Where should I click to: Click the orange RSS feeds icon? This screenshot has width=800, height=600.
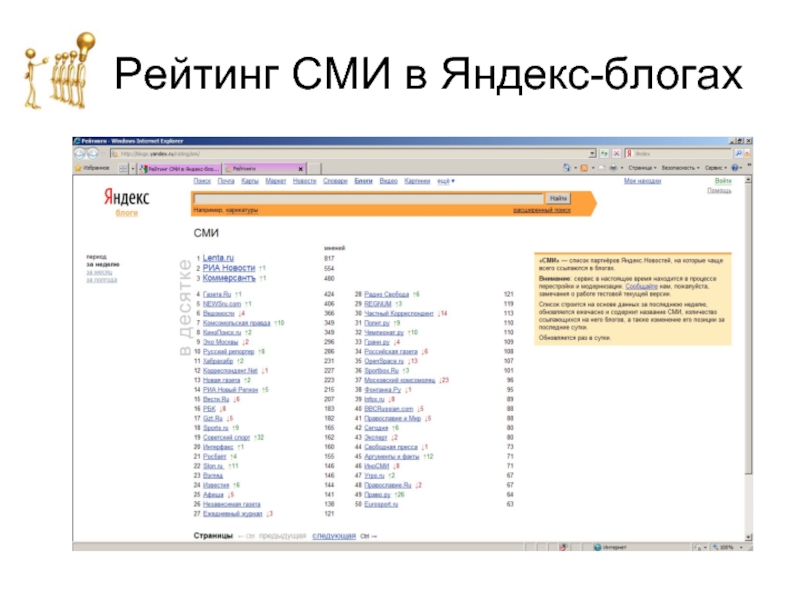584,167
